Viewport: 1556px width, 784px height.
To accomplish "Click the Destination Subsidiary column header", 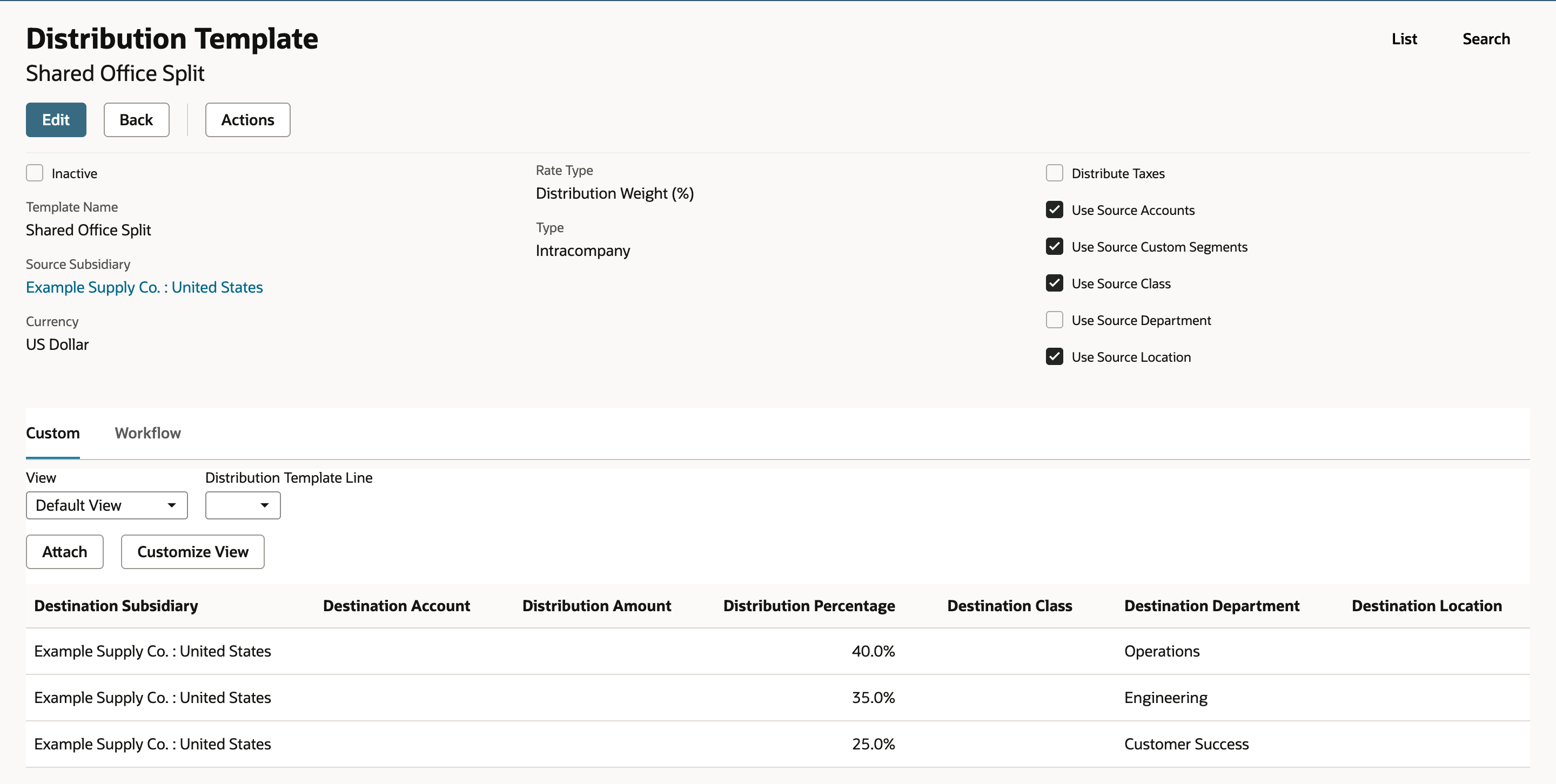I will pos(116,605).
